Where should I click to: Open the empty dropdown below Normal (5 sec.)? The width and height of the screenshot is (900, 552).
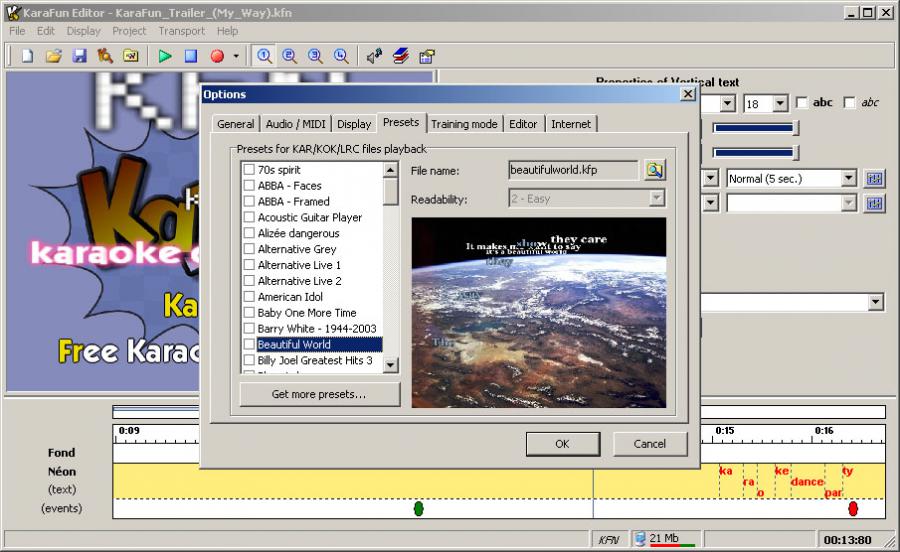pyautogui.click(x=849, y=203)
